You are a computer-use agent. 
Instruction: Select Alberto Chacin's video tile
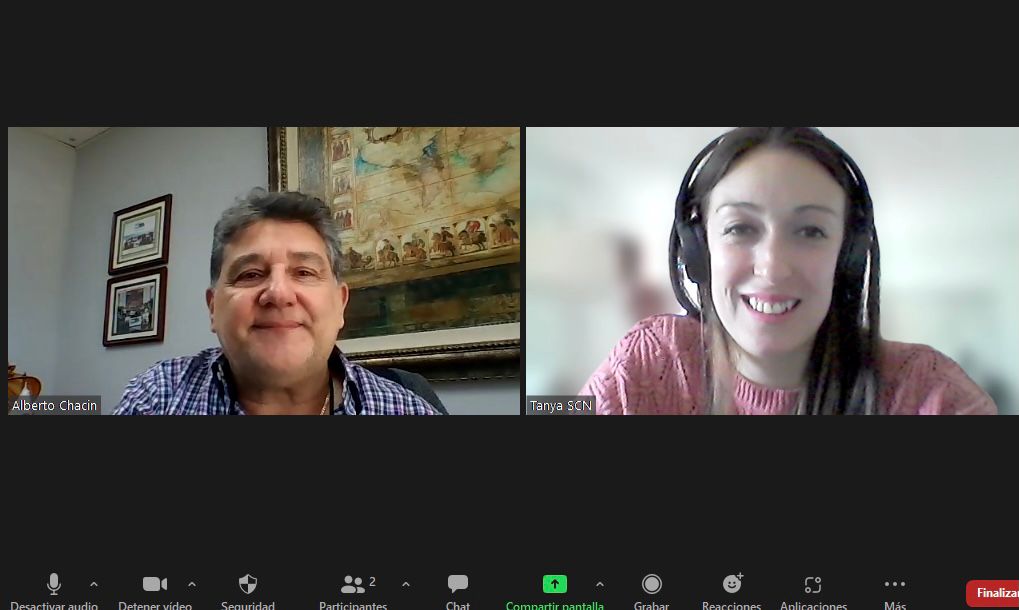pyautogui.click(x=264, y=270)
